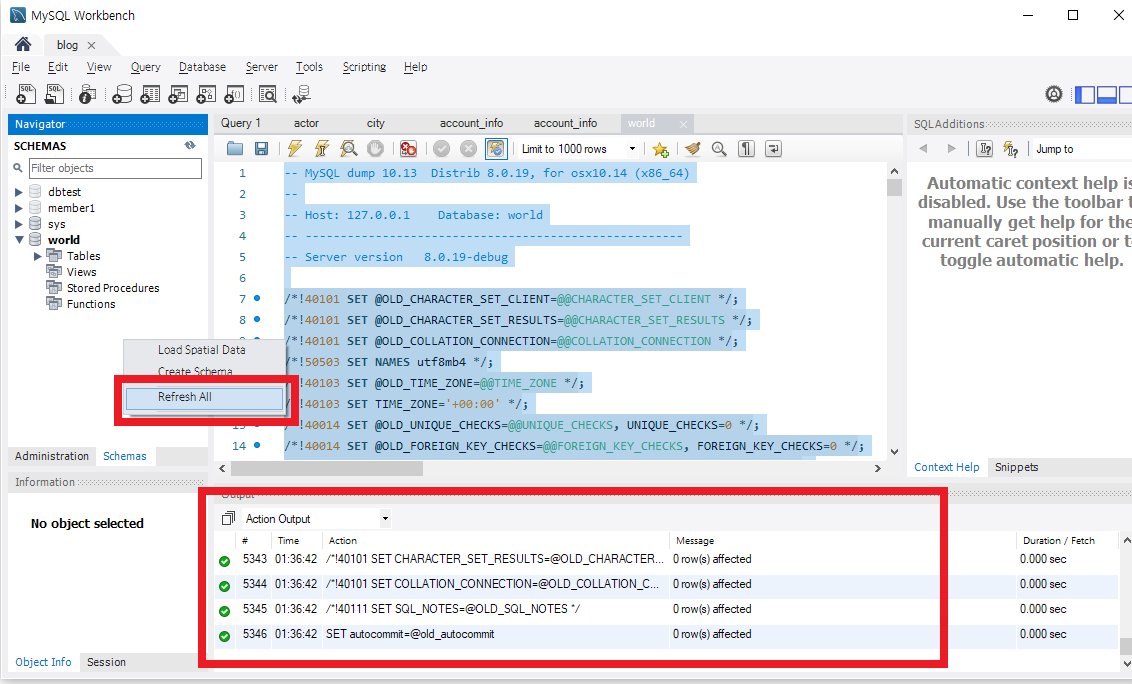Execute all statements with lightning icon
The image size is (1132, 684).
point(295,149)
